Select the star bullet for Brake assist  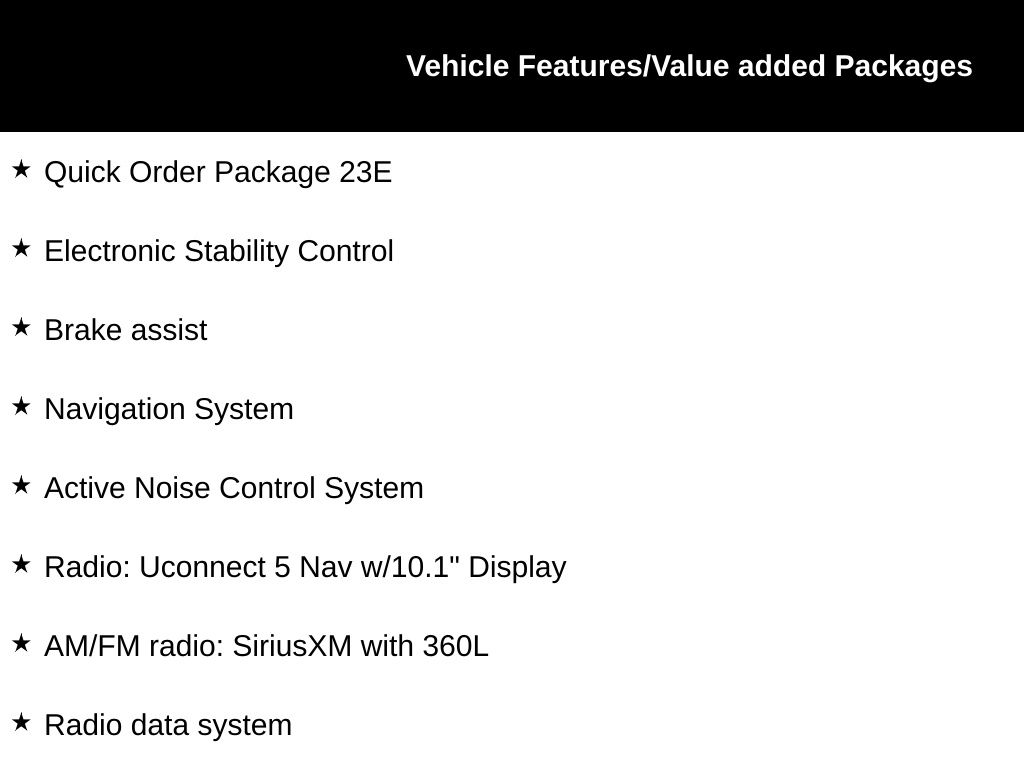pyautogui.click(x=21, y=328)
